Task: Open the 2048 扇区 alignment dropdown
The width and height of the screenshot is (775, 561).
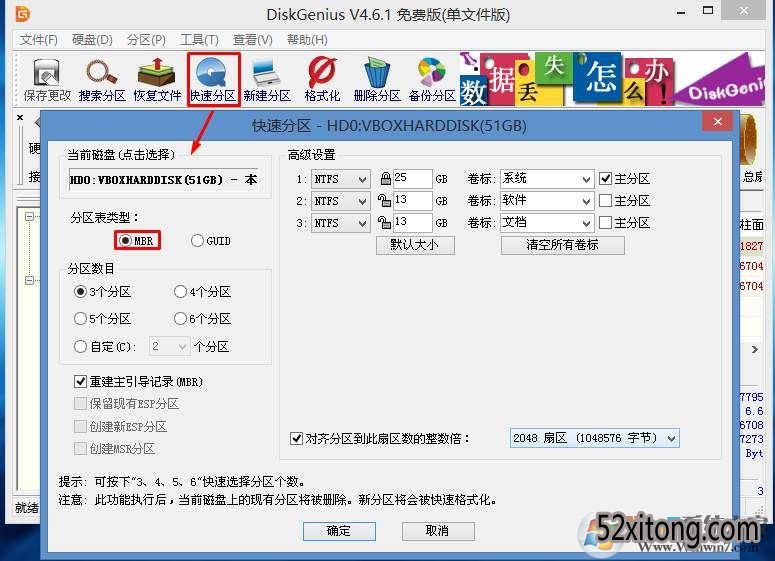Action: point(595,438)
